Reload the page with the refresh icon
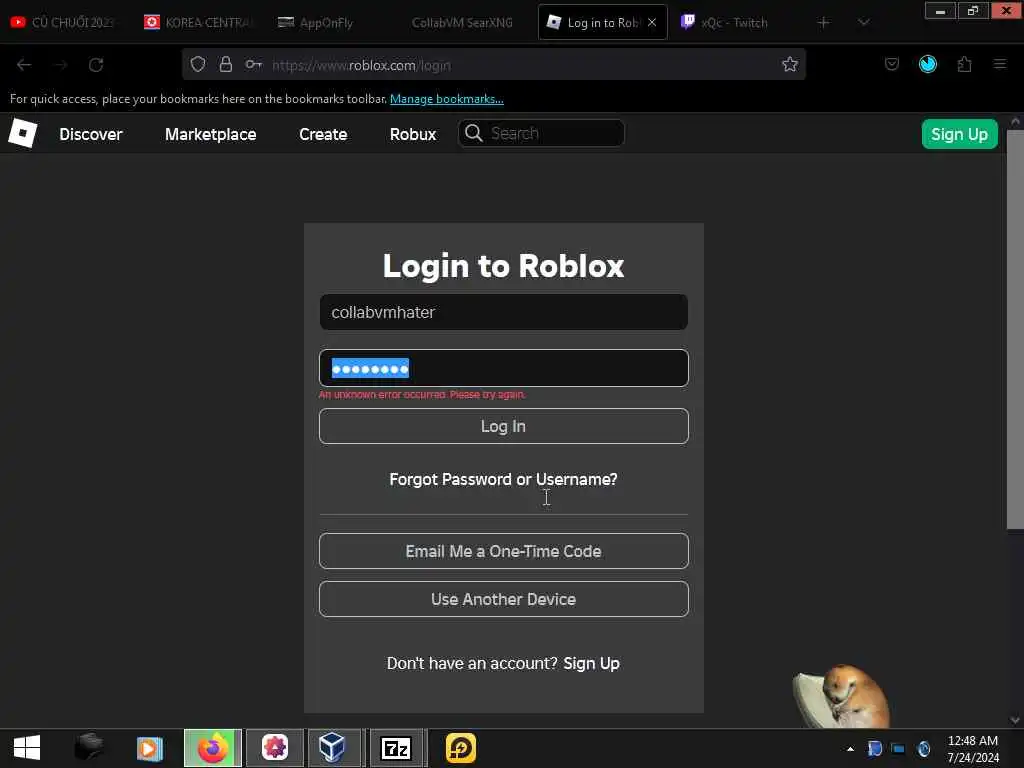 tap(96, 65)
